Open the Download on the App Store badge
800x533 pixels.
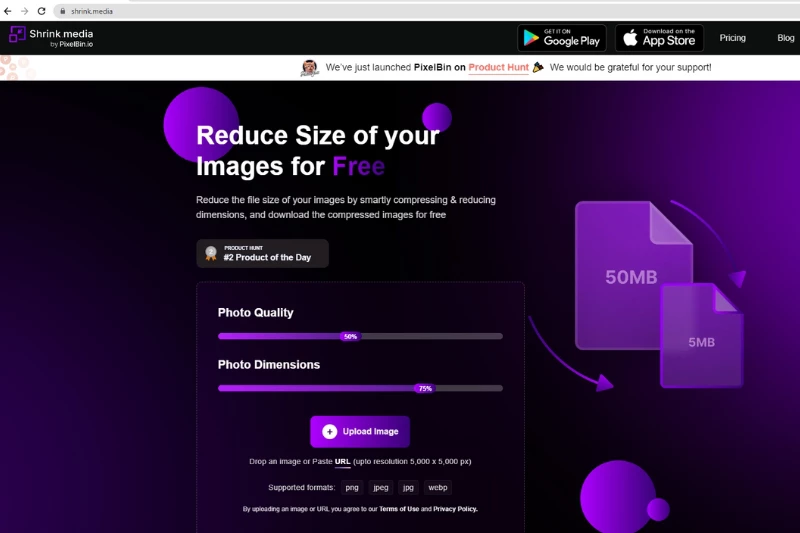click(659, 38)
